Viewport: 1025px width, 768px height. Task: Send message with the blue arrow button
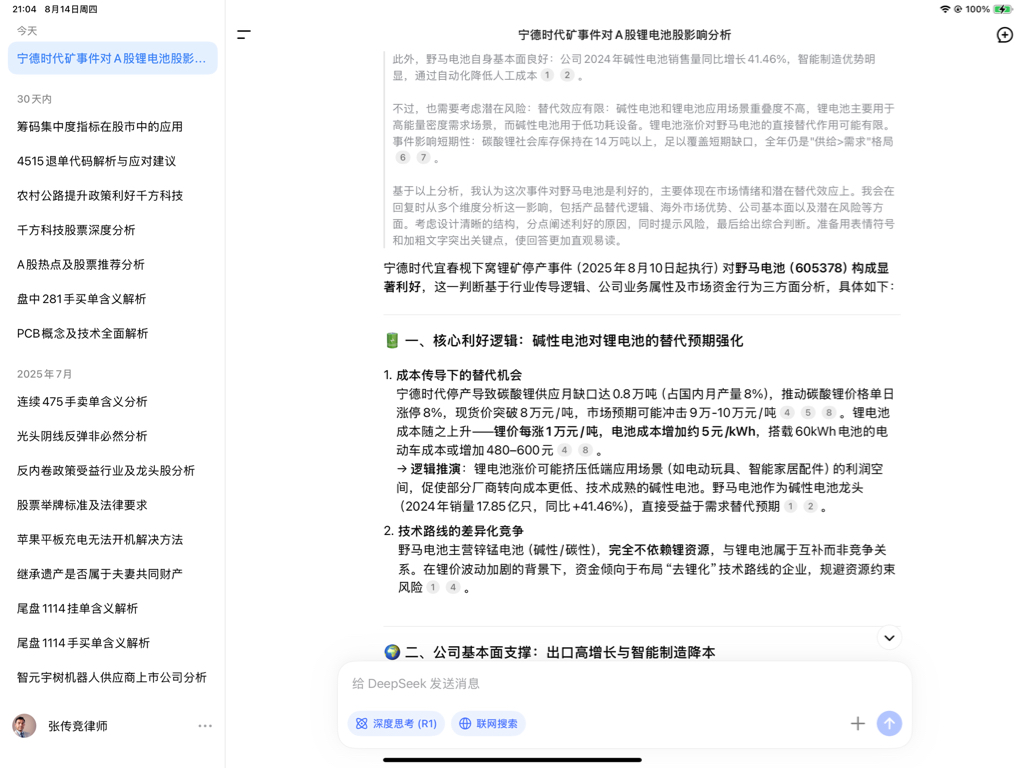[x=889, y=723]
